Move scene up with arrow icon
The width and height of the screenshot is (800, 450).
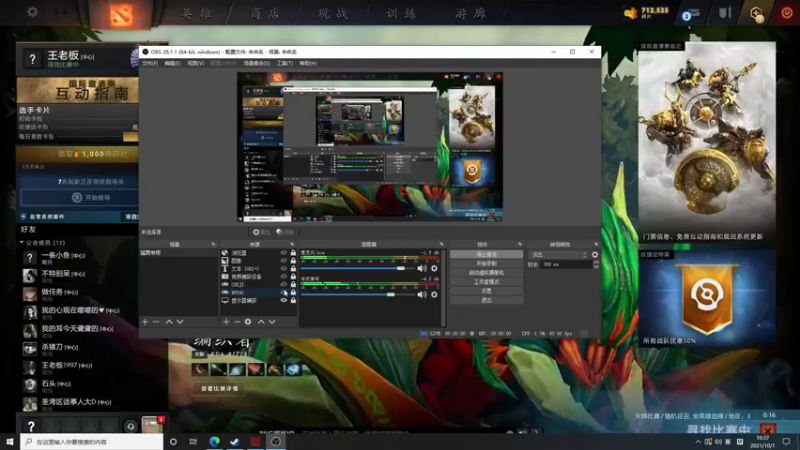pyautogui.click(x=169, y=322)
